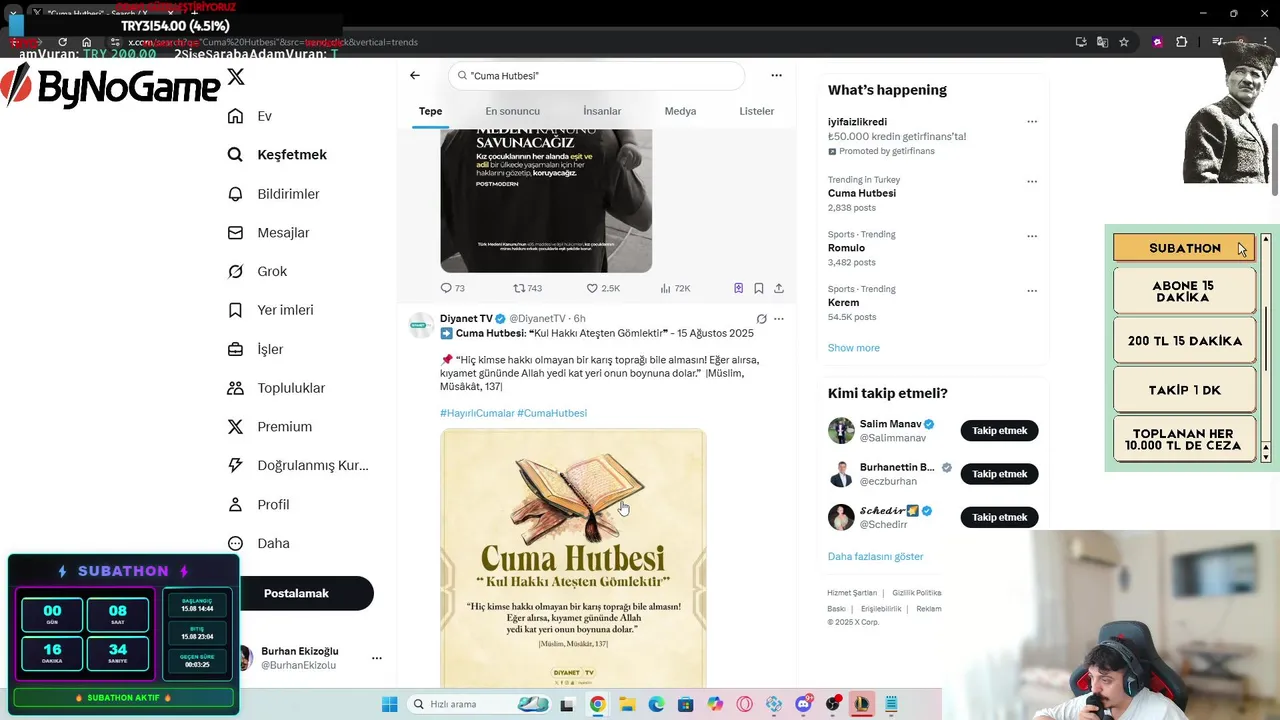Open Daha more menu in sidebar

click(x=258, y=543)
